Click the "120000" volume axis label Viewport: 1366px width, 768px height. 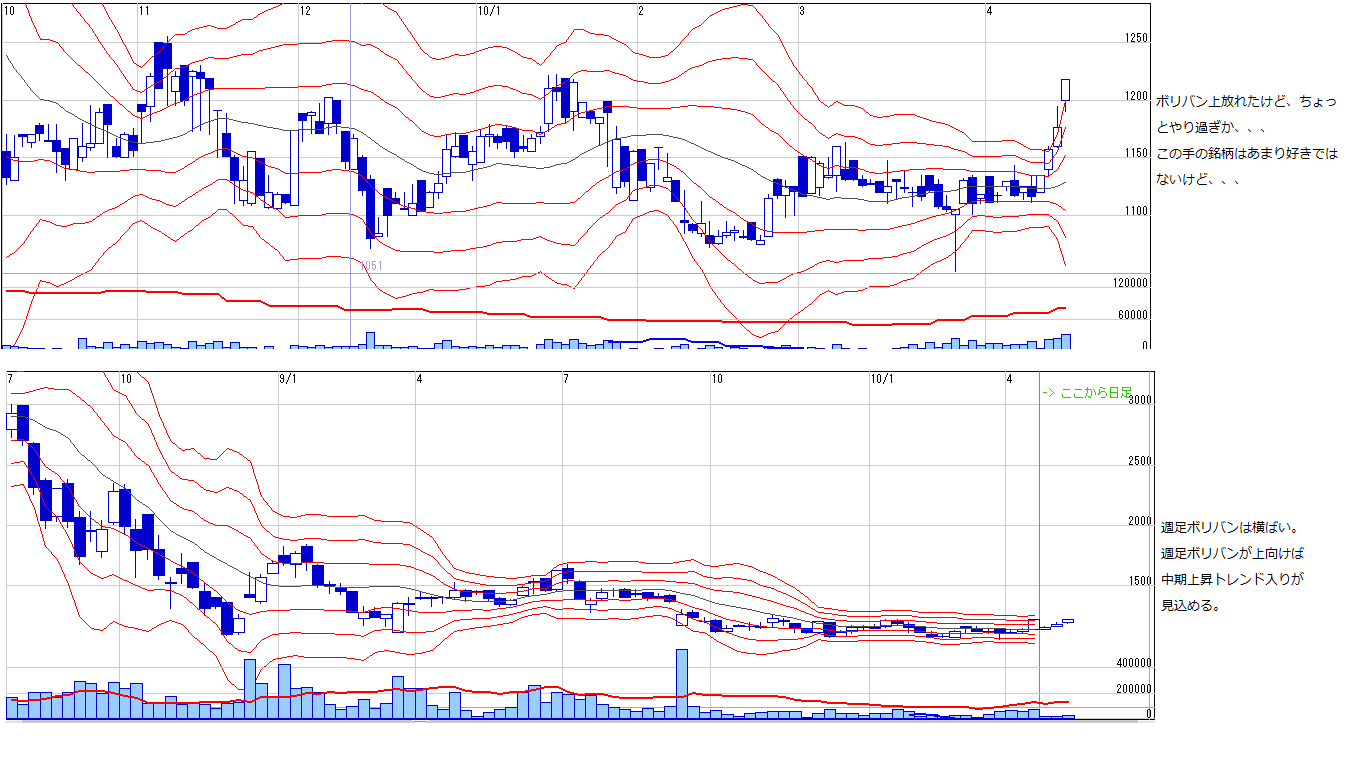click(1131, 284)
